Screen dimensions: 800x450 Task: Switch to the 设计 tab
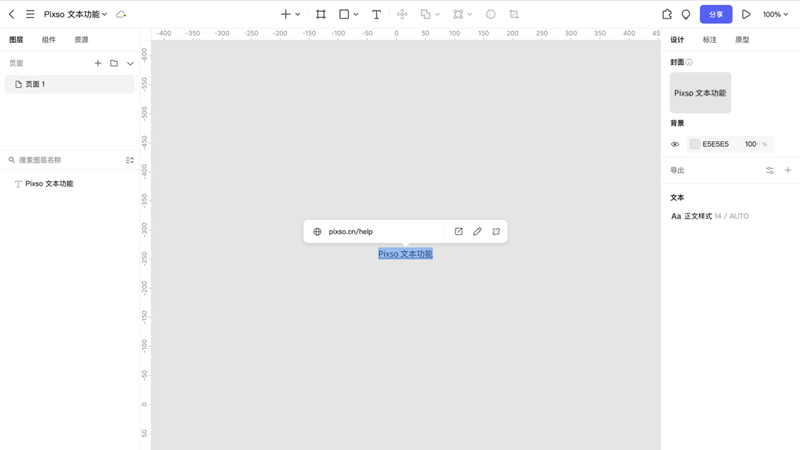[677, 39]
